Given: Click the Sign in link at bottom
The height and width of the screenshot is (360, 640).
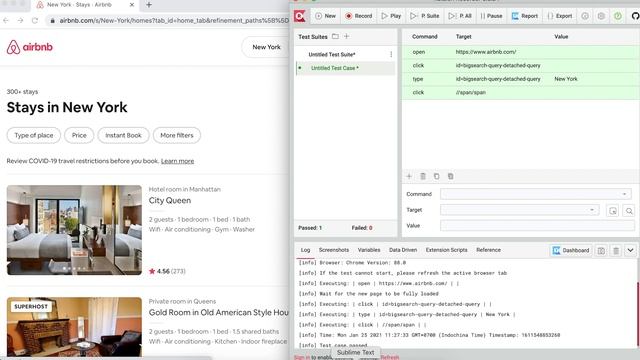Looking at the screenshot, I should (x=302, y=357).
